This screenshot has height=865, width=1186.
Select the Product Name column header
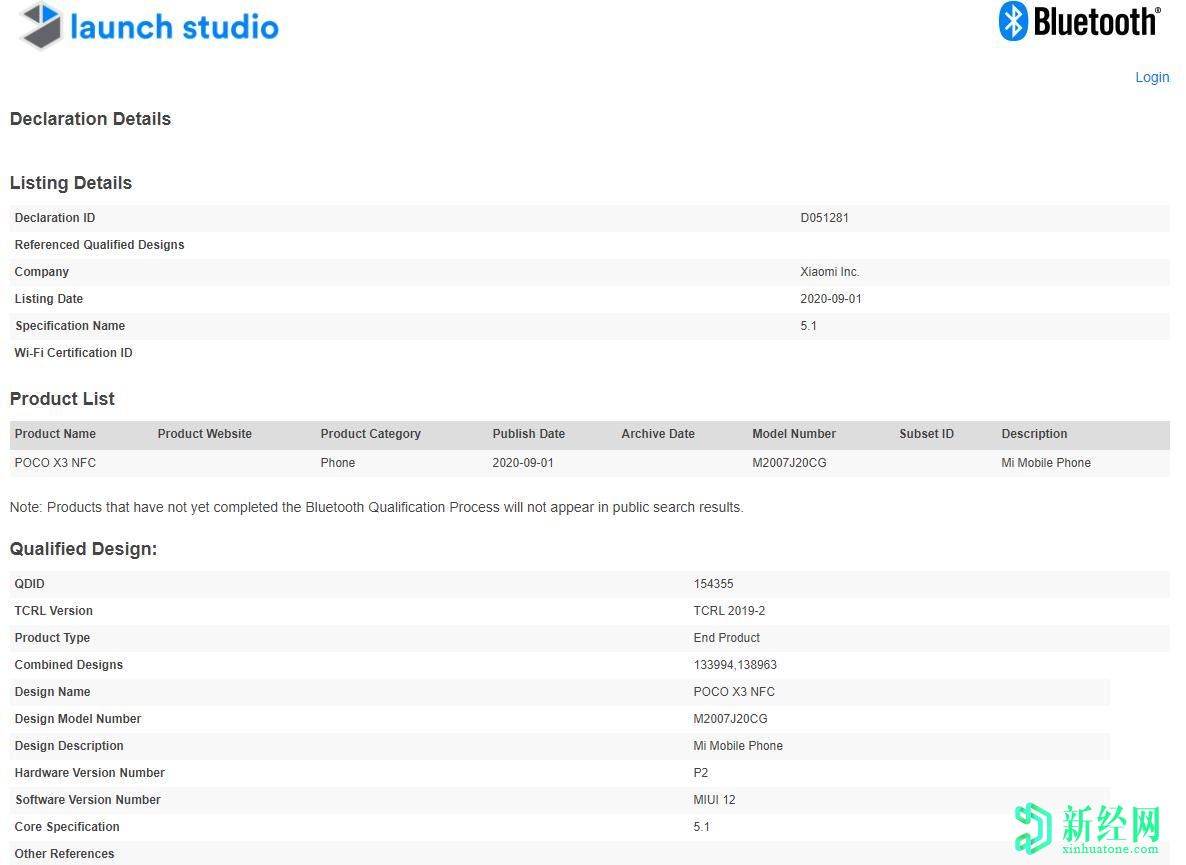click(55, 434)
